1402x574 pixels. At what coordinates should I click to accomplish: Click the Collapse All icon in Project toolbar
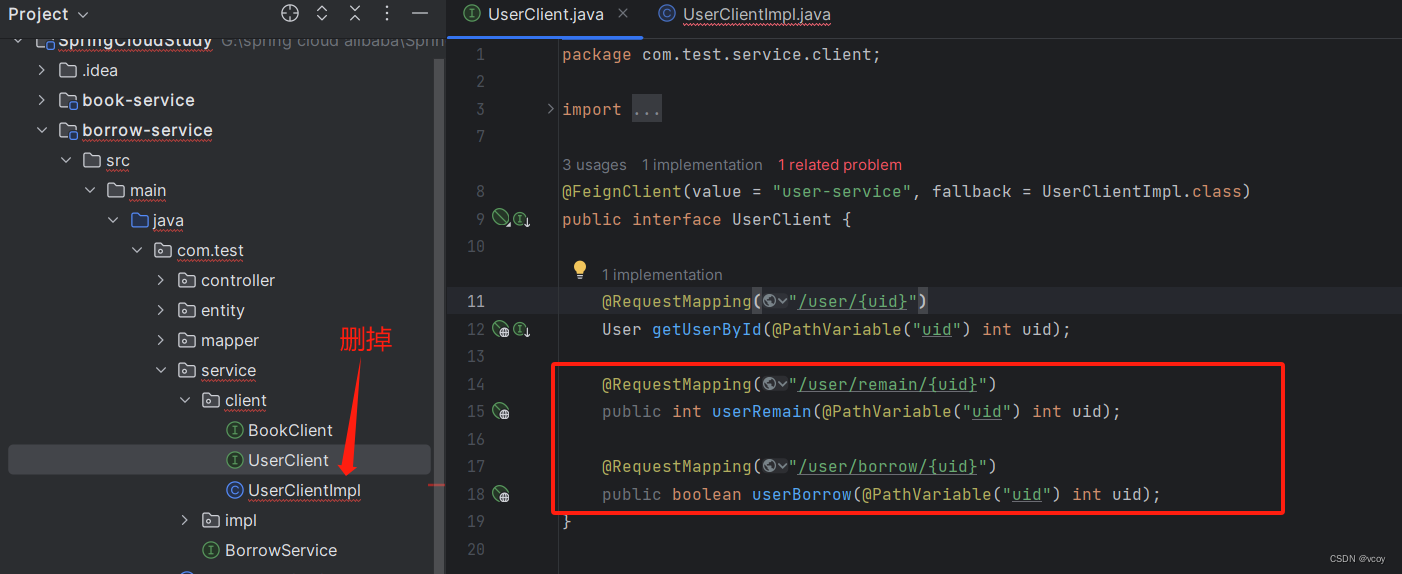pos(355,14)
